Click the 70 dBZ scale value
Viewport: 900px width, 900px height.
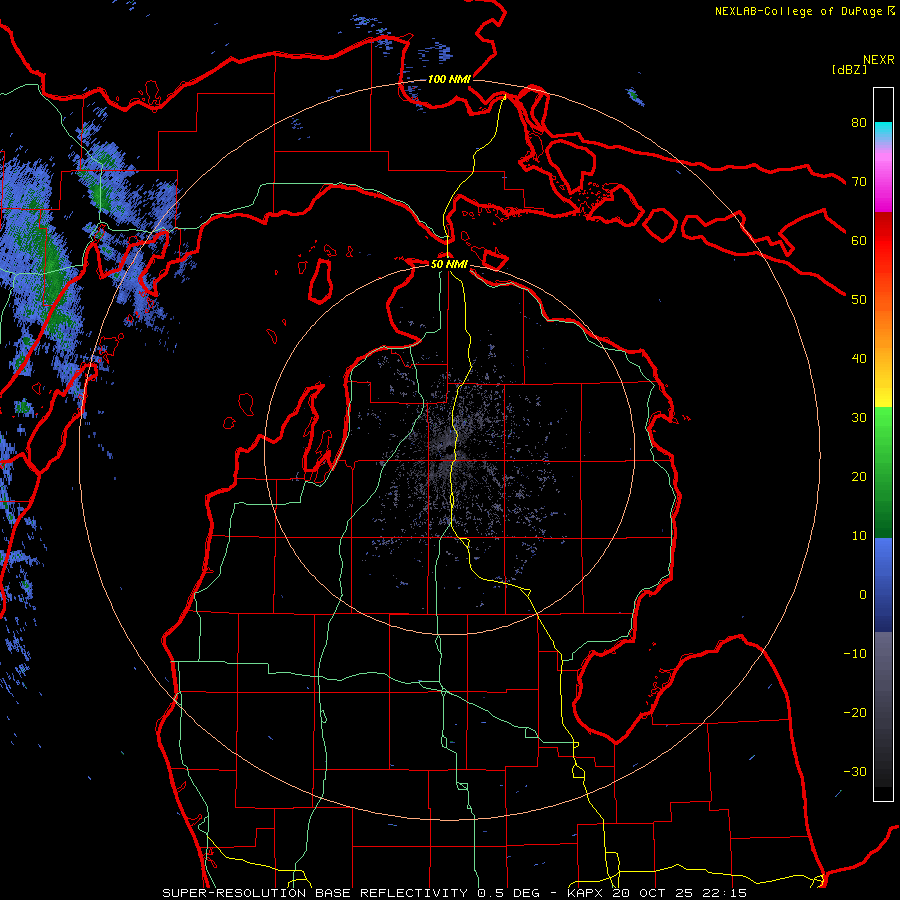point(859,181)
